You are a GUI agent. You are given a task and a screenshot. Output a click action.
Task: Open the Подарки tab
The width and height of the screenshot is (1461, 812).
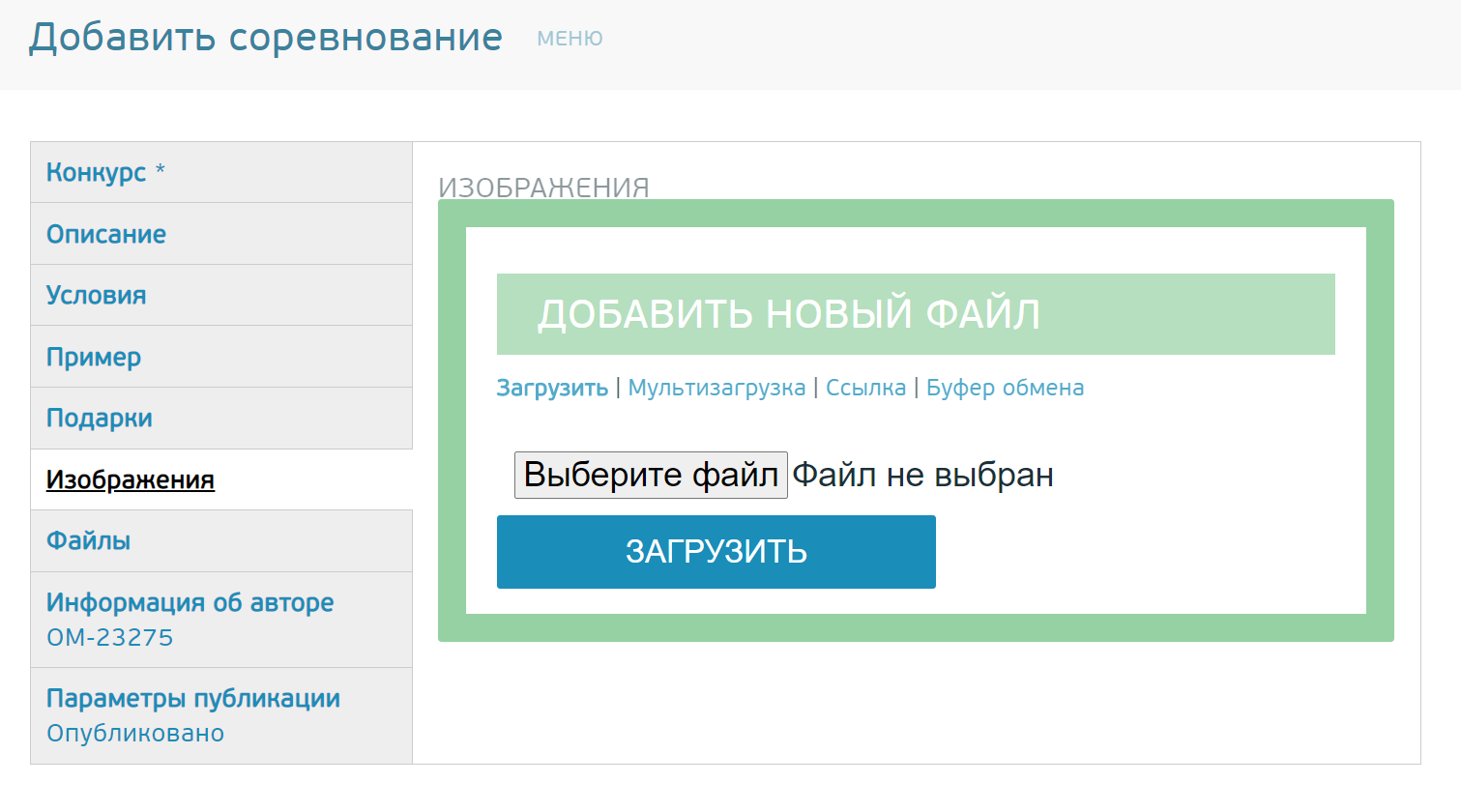[x=100, y=419]
